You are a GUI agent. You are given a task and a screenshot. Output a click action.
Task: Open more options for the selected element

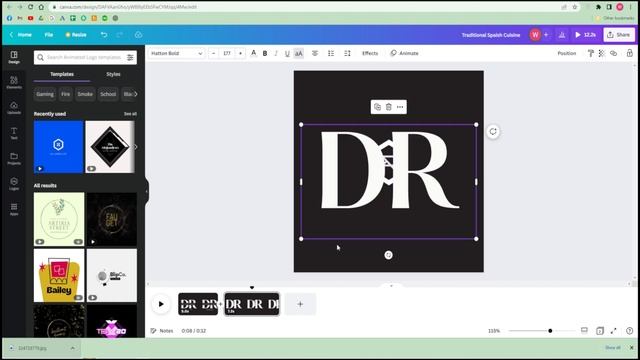pos(400,107)
